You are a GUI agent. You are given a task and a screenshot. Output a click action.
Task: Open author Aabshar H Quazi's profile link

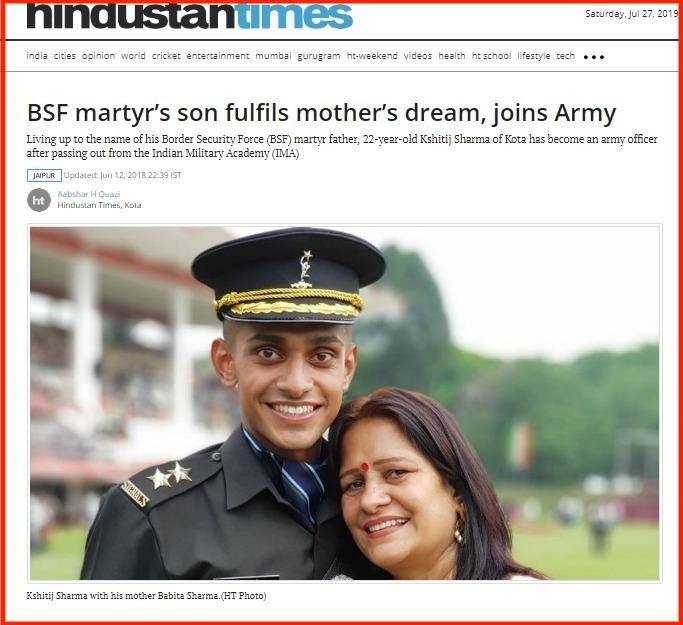point(88,194)
